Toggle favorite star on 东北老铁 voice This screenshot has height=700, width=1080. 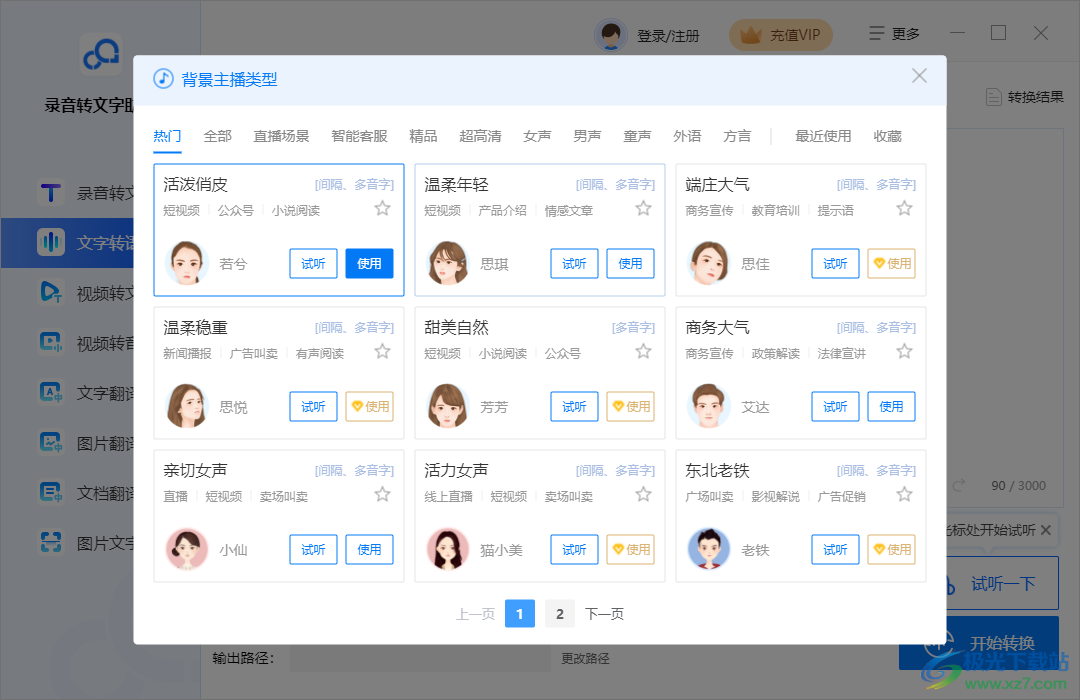(x=904, y=493)
